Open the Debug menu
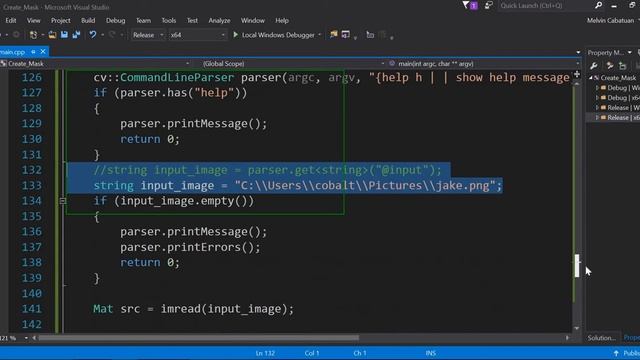The width and height of the screenshot is (640, 360). point(116,20)
